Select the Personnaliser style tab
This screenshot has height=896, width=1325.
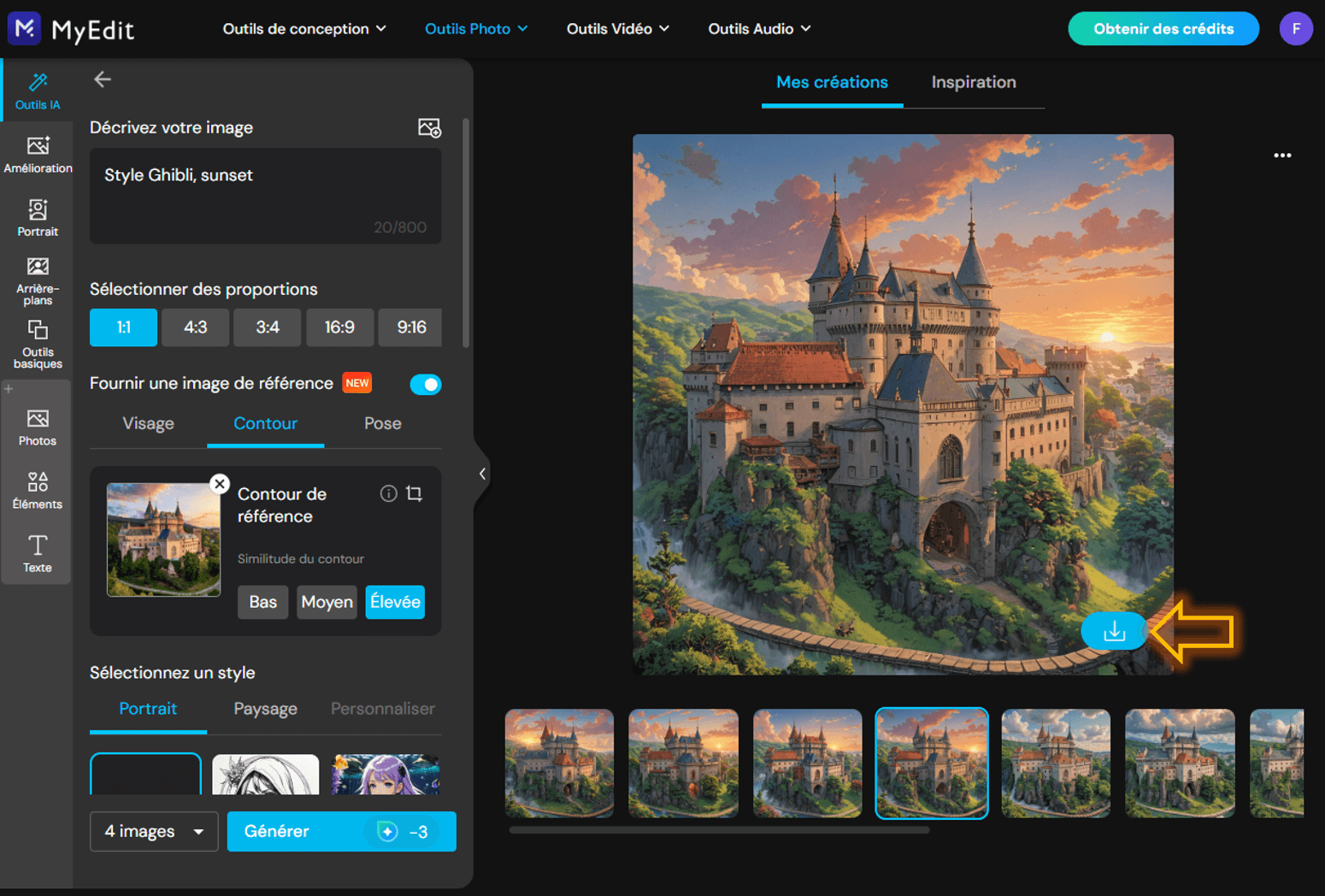click(382, 709)
